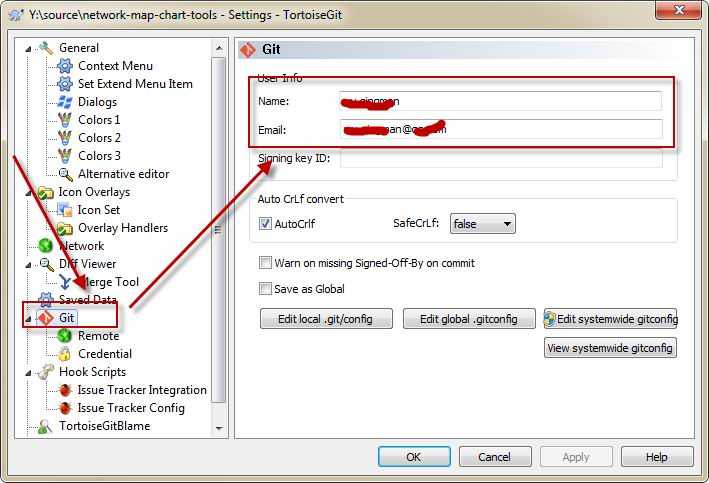Check the Save as Global checkbox
Screen dimensions: 709x483
[x=265, y=289]
